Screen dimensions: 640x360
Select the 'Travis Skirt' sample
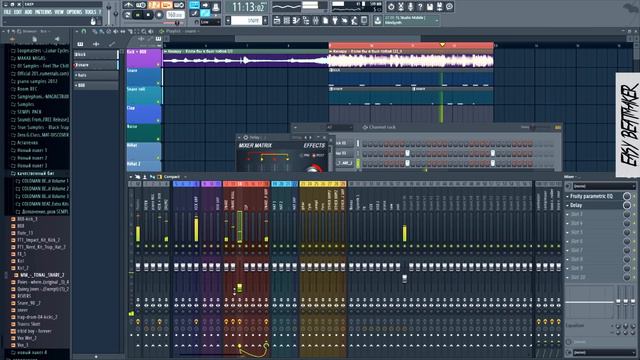(28, 324)
